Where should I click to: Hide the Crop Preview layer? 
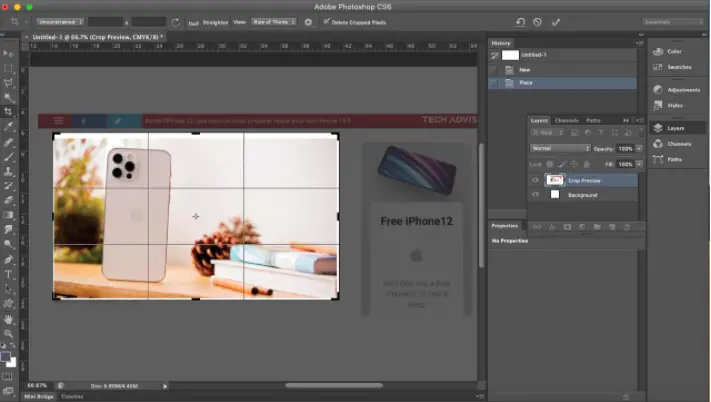tap(536, 180)
